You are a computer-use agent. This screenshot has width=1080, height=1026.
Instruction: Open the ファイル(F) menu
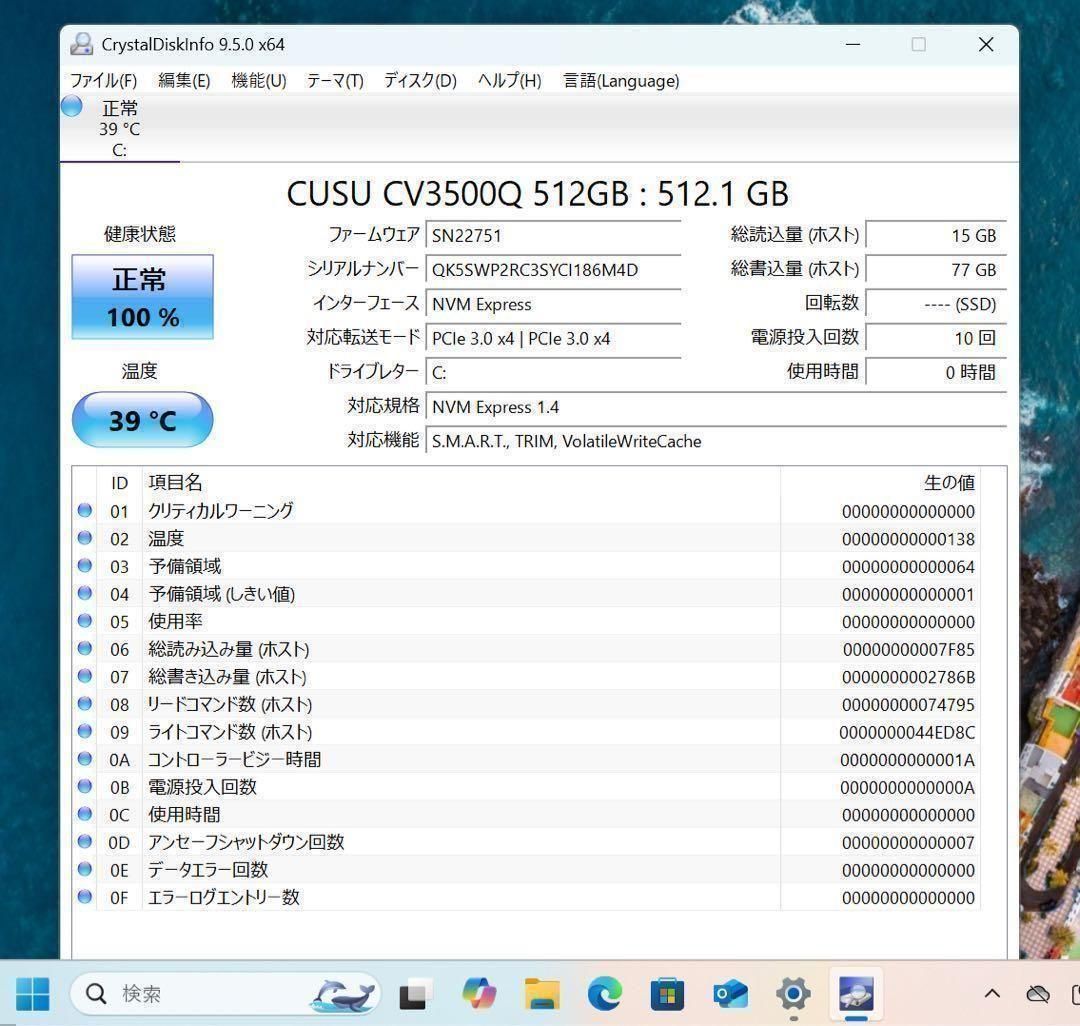(105, 81)
